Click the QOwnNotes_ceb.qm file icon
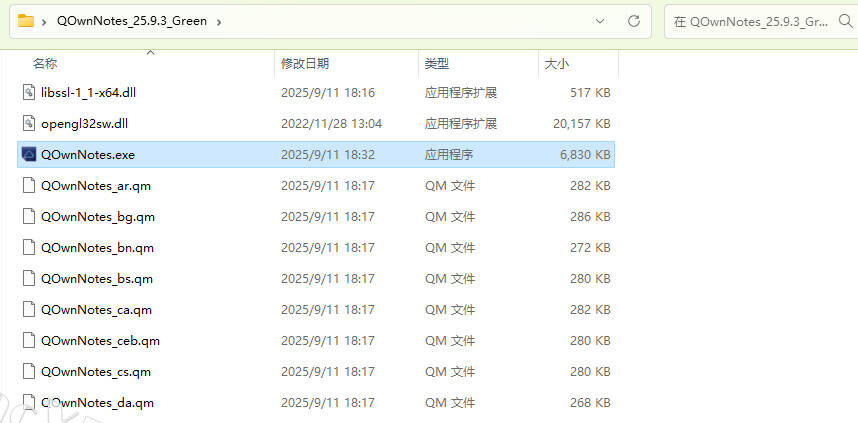The image size is (858, 423). 28,340
